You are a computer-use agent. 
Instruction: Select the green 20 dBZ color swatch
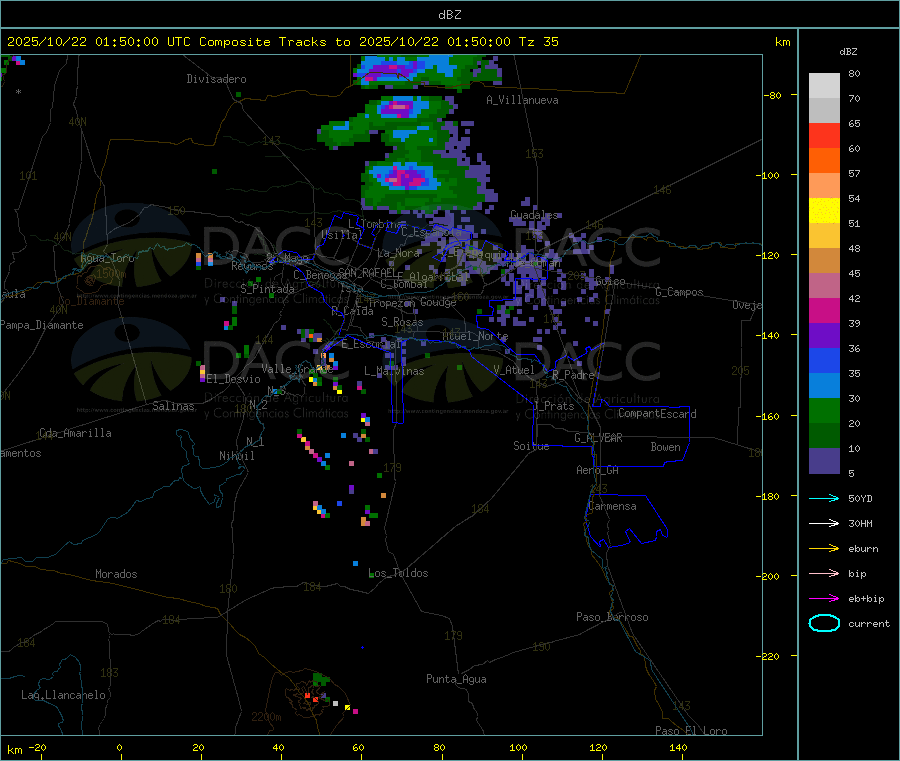tap(824, 410)
